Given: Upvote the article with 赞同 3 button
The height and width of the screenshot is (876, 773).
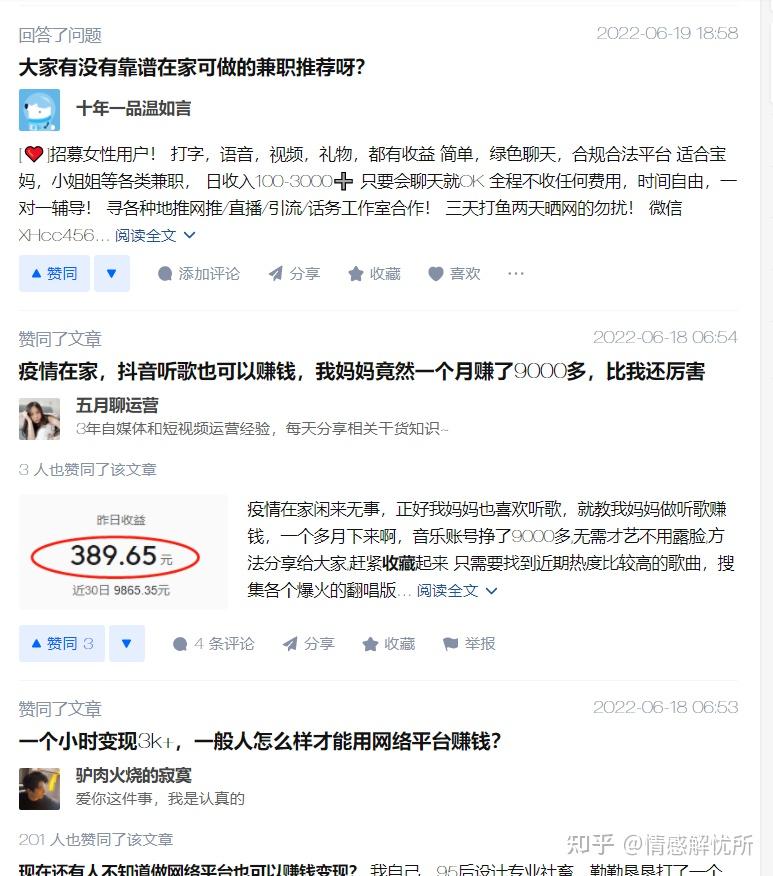Looking at the screenshot, I should pyautogui.click(x=62, y=644).
